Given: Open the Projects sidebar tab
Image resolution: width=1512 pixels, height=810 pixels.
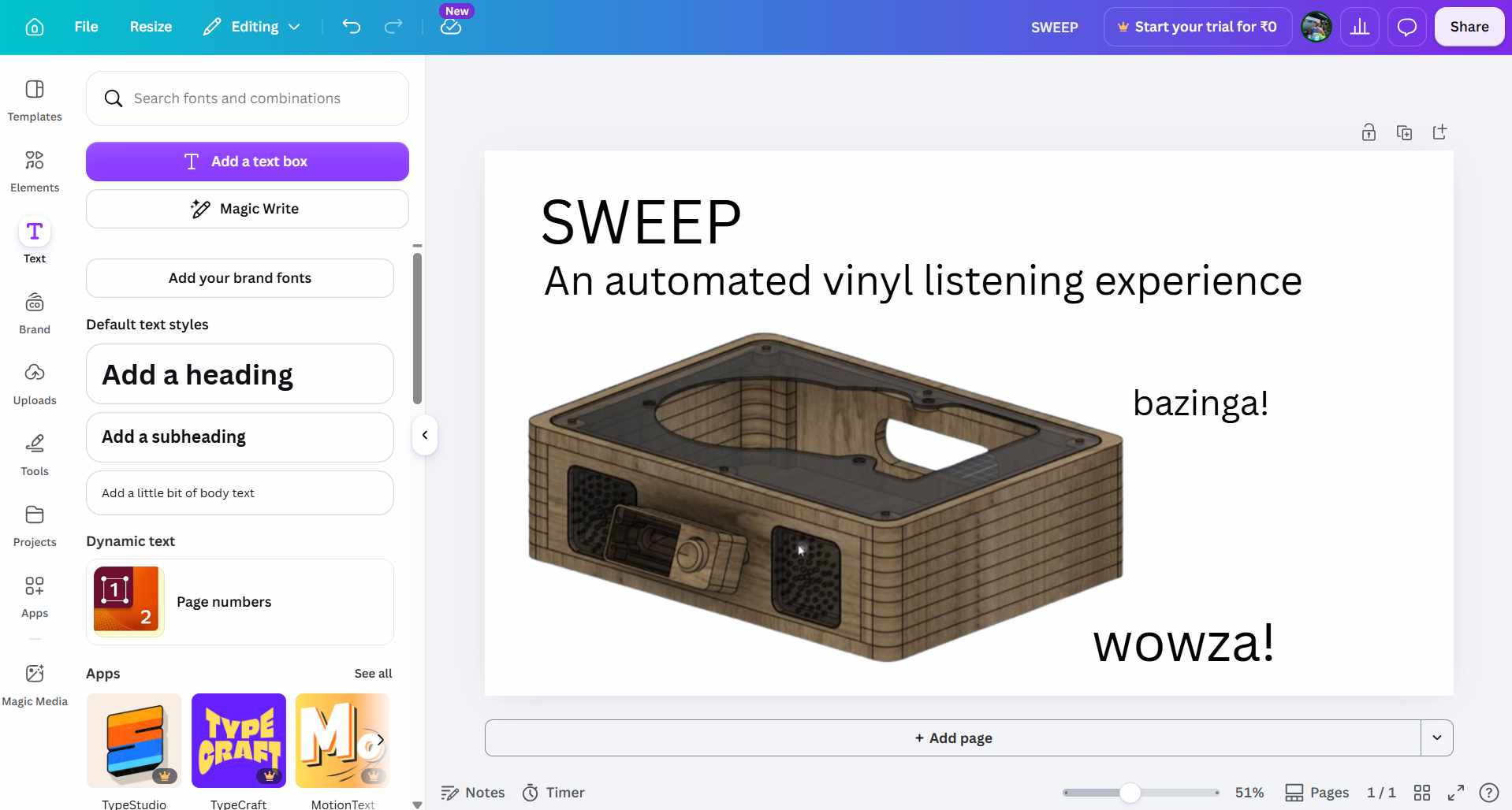Looking at the screenshot, I should coord(35,526).
